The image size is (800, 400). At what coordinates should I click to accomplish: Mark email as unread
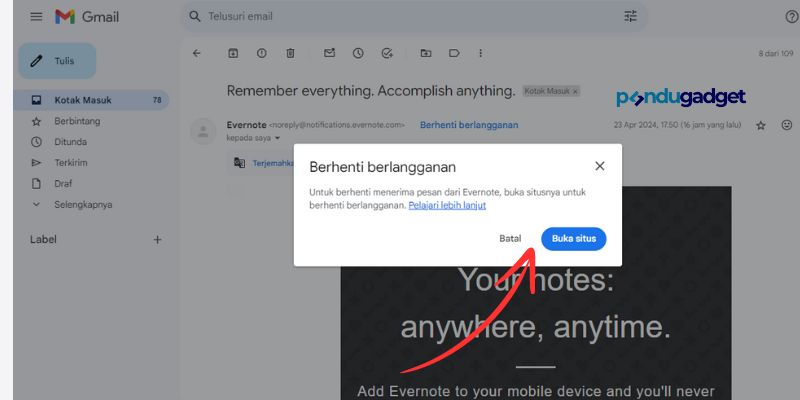[x=330, y=53]
